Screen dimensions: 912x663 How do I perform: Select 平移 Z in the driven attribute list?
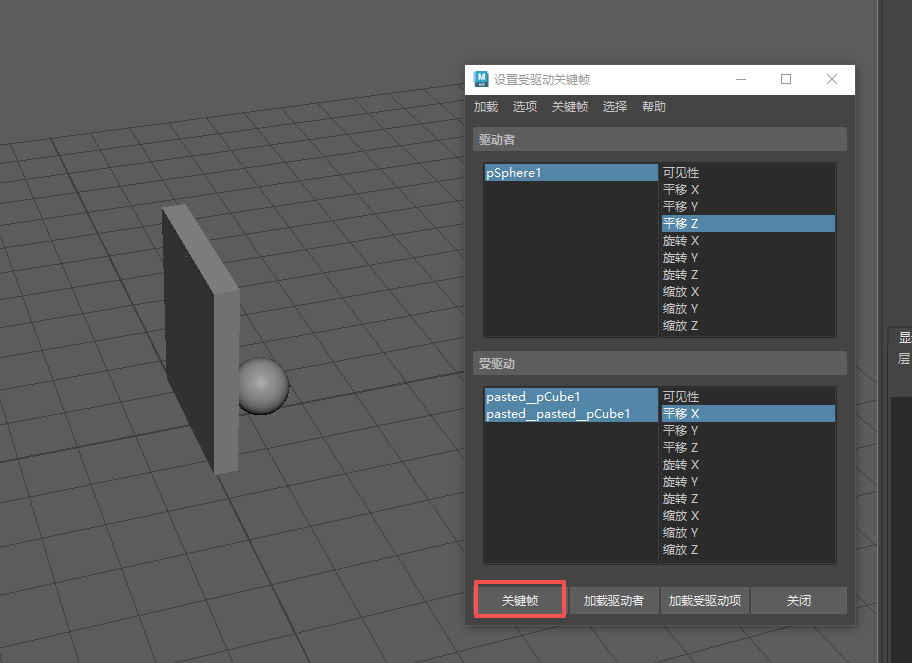(749, 447)
